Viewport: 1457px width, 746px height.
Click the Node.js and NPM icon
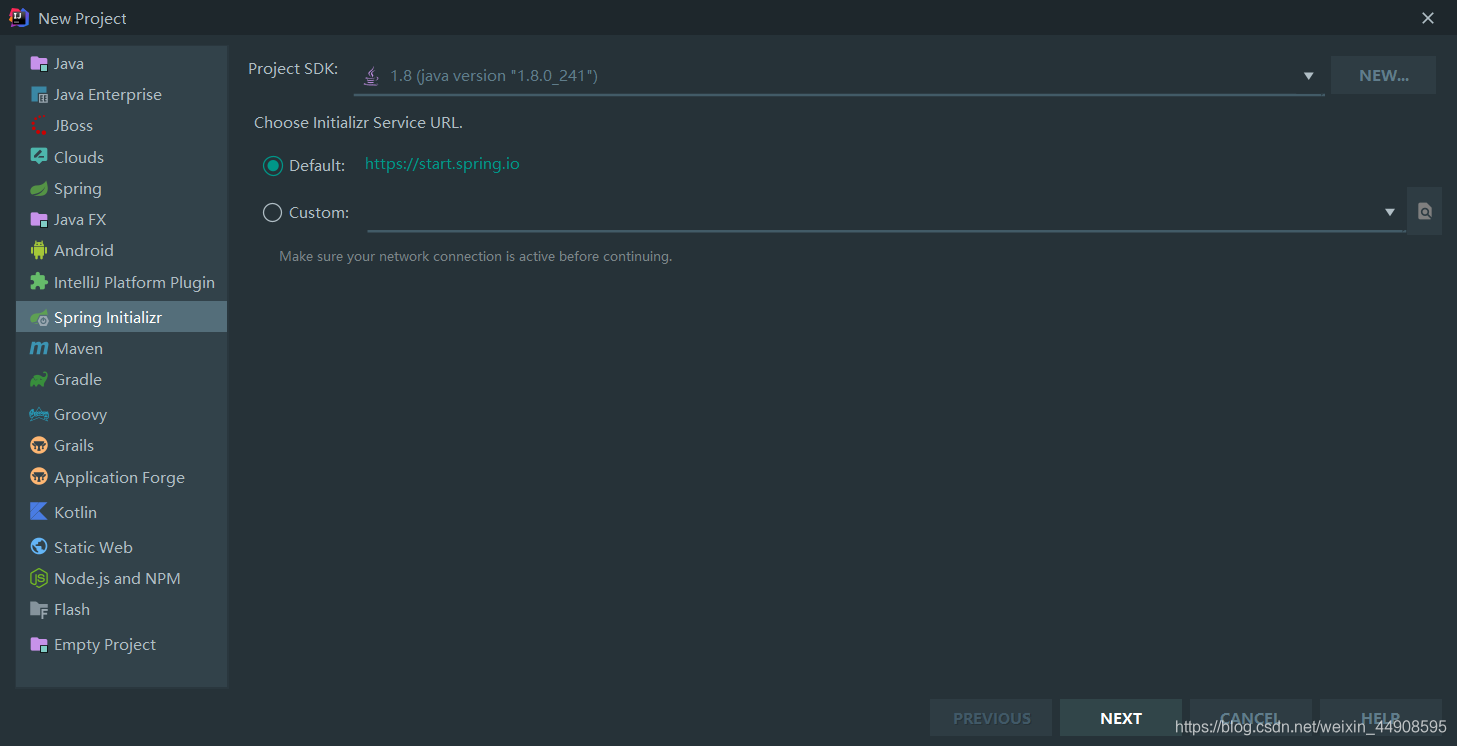pos(39,578)
